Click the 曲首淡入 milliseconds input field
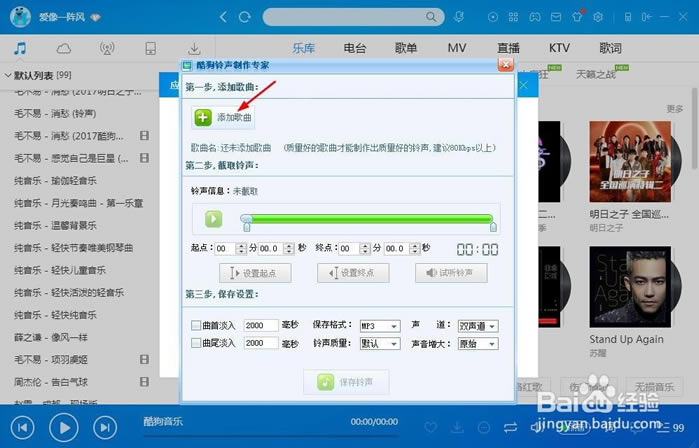 point(261,325)
